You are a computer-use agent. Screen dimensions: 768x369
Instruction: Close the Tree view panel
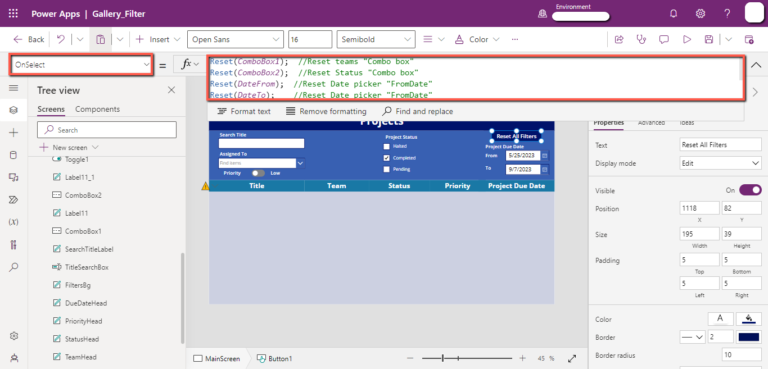click(x=171, y=90)
